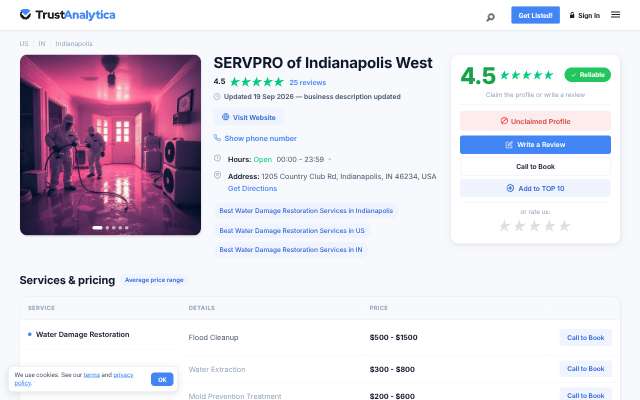Select the first carousel dot indicator
This screenshot has width=640, height=400.
98,228
